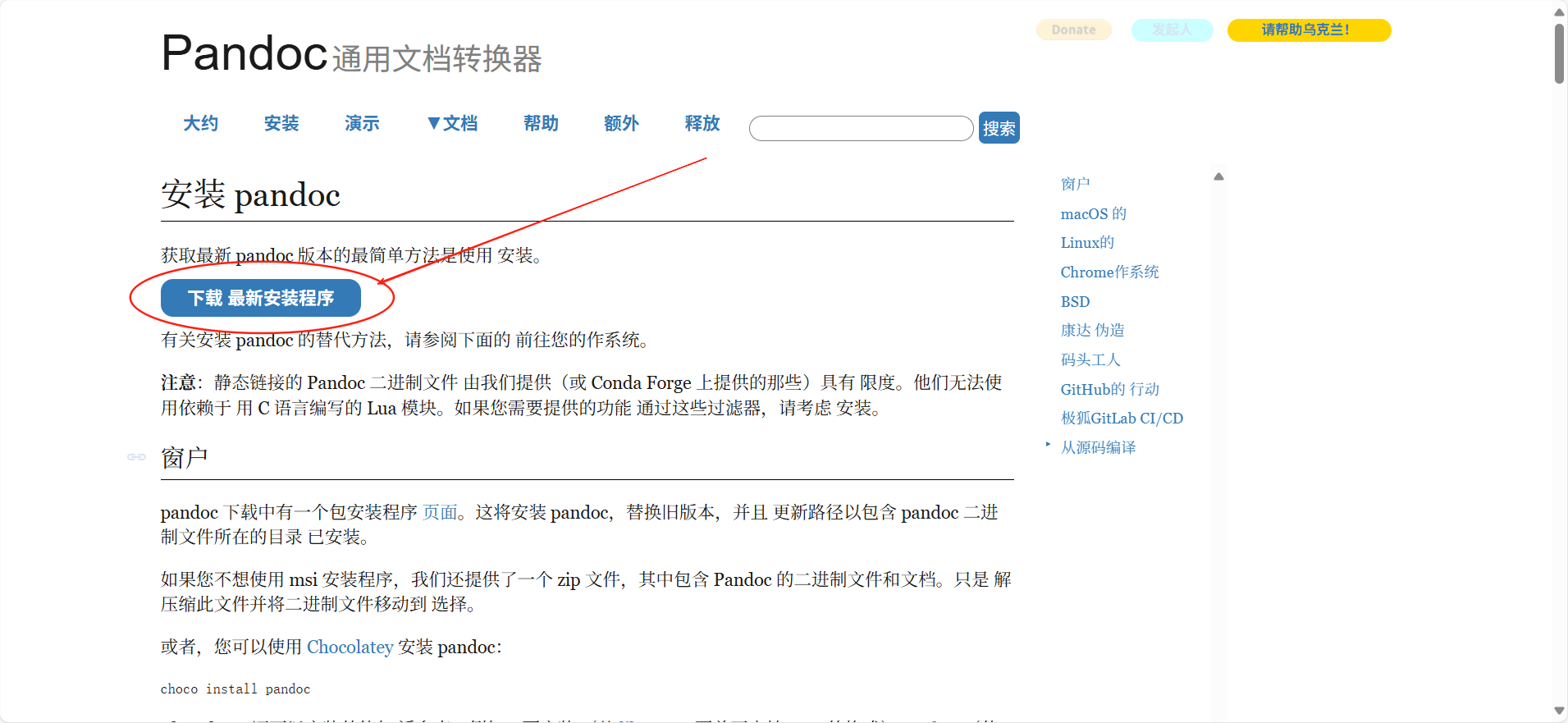
Task: Jump to 从源码编译 in the sidebar
Action: pos(1098,447)
